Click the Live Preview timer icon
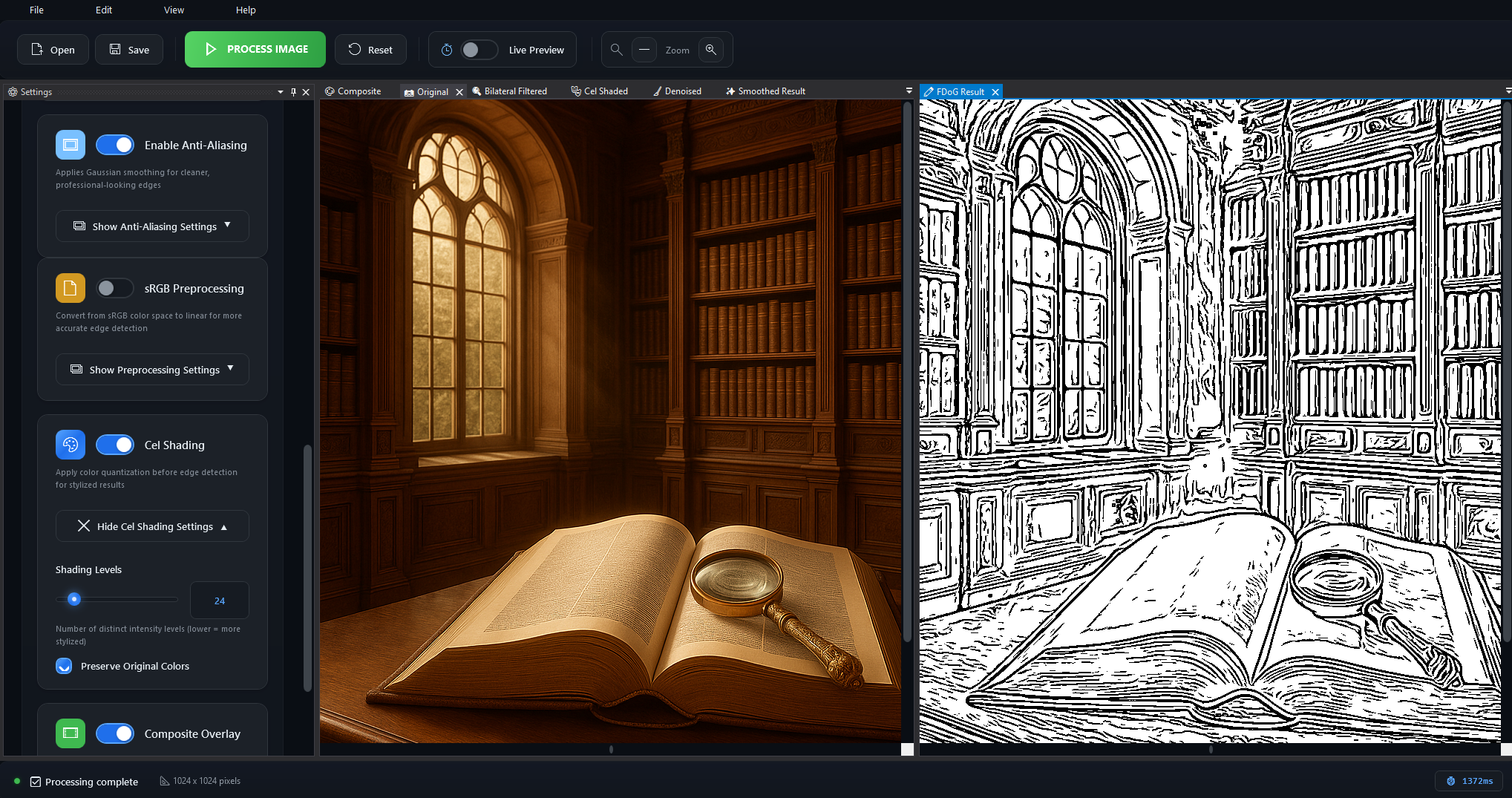 (447, 50)
